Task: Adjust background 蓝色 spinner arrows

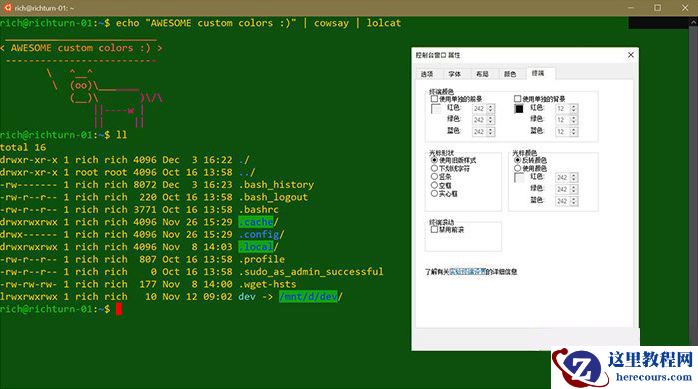Action: [x=574, y=132]
